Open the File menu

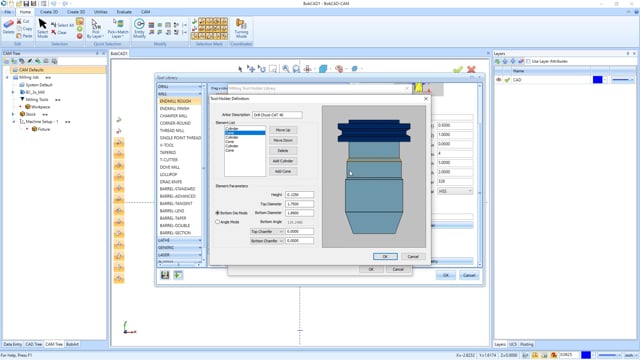8,12
